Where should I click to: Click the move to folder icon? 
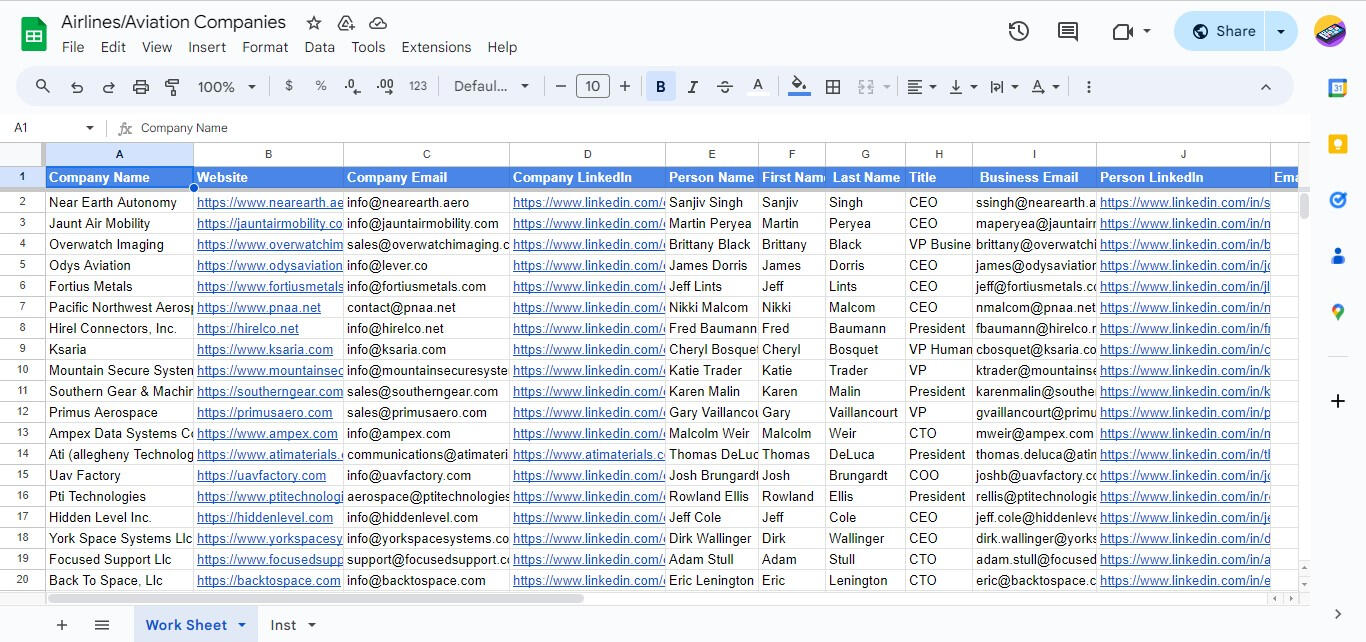[346, 23]
